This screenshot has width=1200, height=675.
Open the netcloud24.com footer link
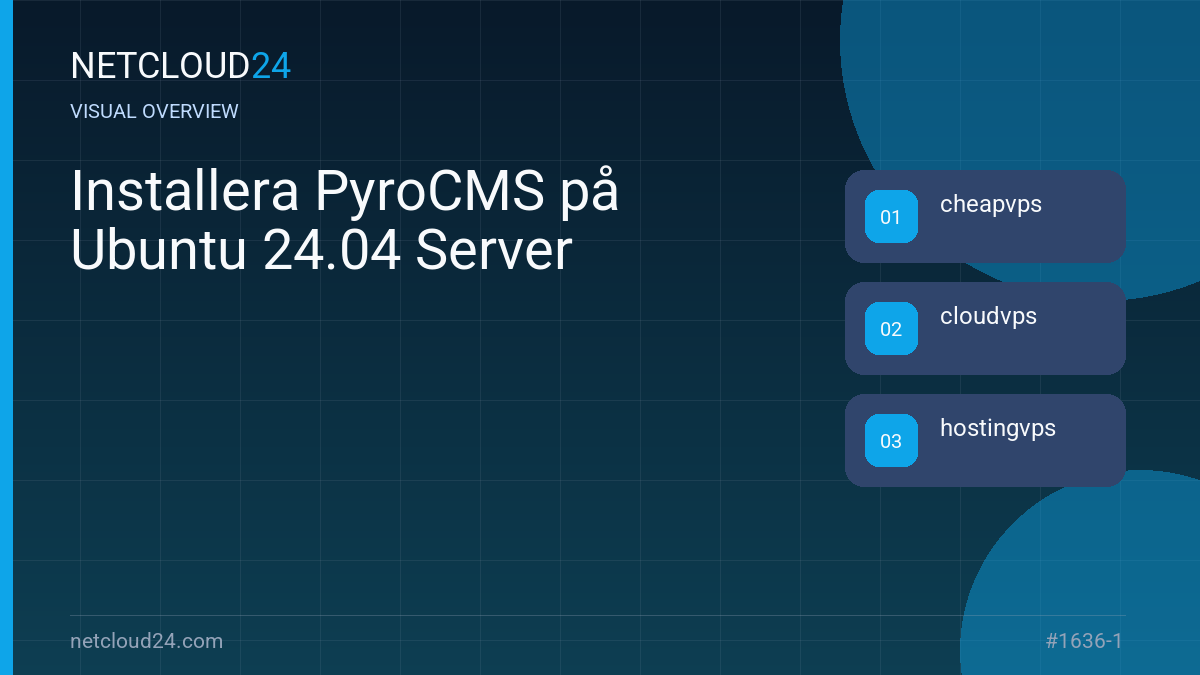point(147,641)
